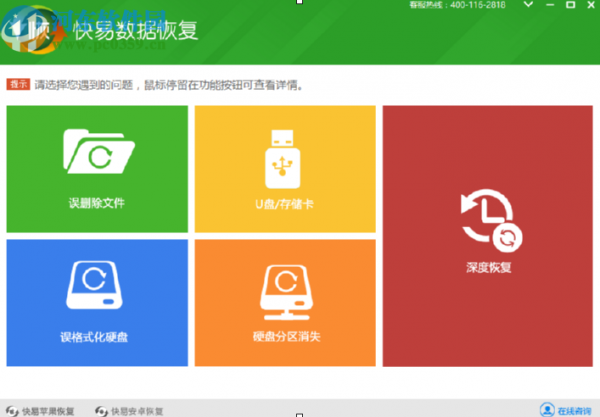Image resolution: width=600 pixels, height=417 pixels.
Task: Maximize the data recovery window
Action: coord(571,5)
